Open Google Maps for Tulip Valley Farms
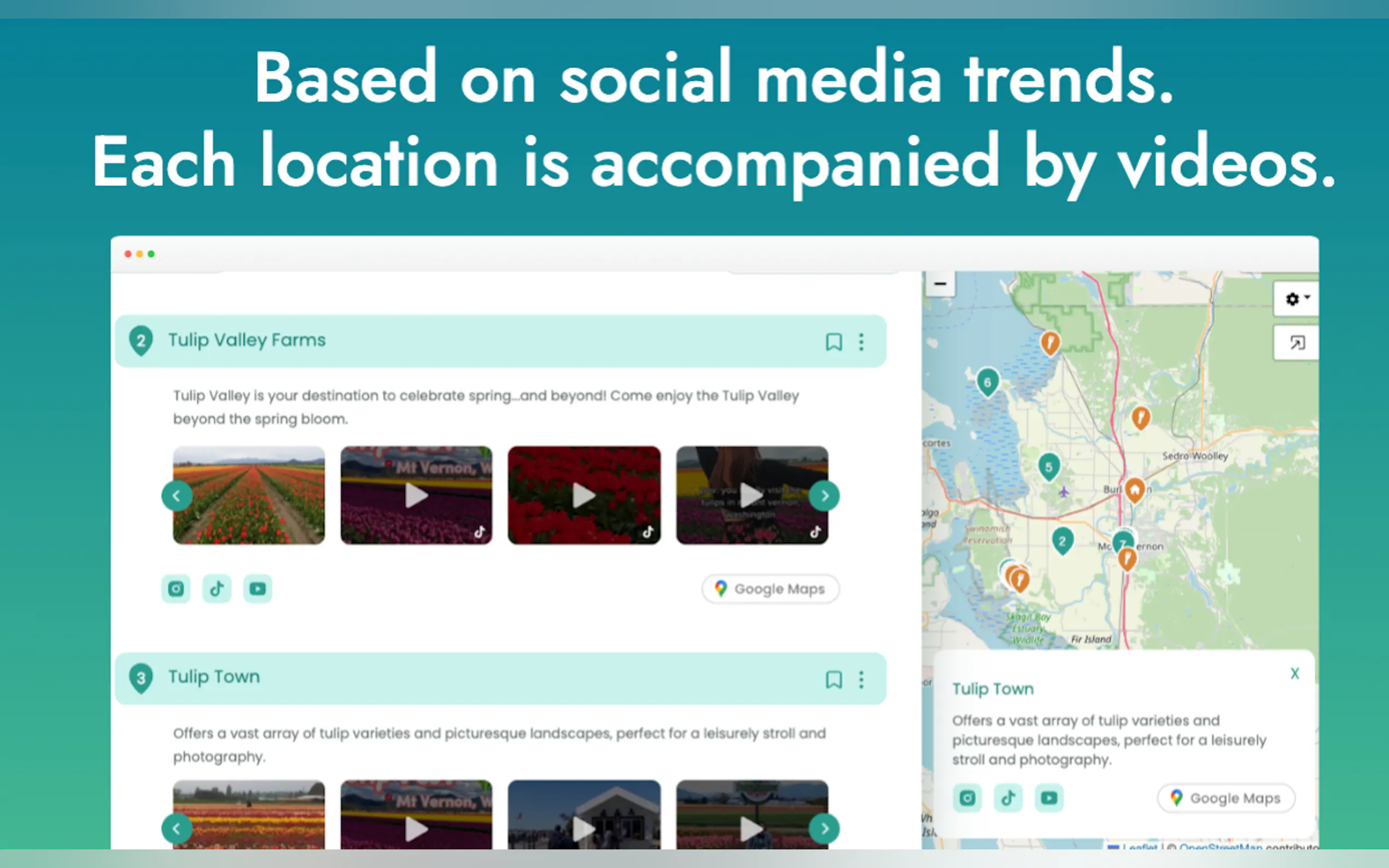 click(x=770, y=589)
